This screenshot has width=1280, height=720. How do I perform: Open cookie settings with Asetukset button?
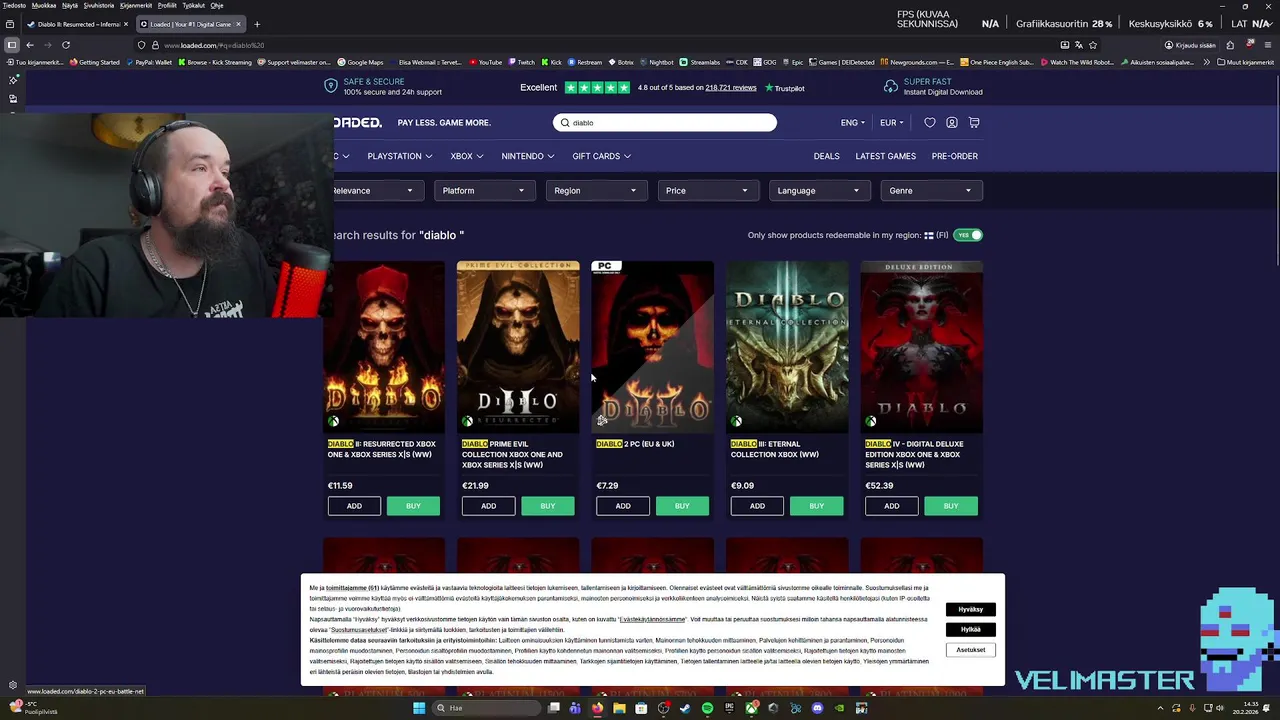pos(970,650)
